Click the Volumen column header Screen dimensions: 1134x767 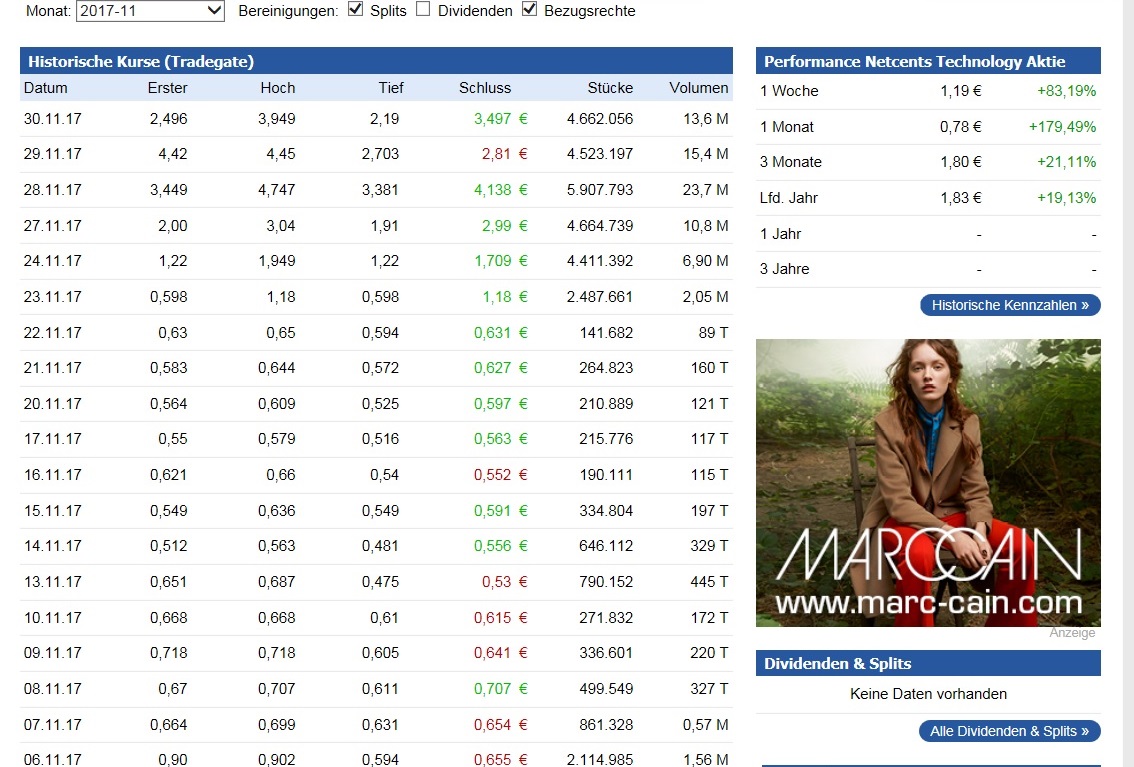pyautogui.click(x=698, y=88)
